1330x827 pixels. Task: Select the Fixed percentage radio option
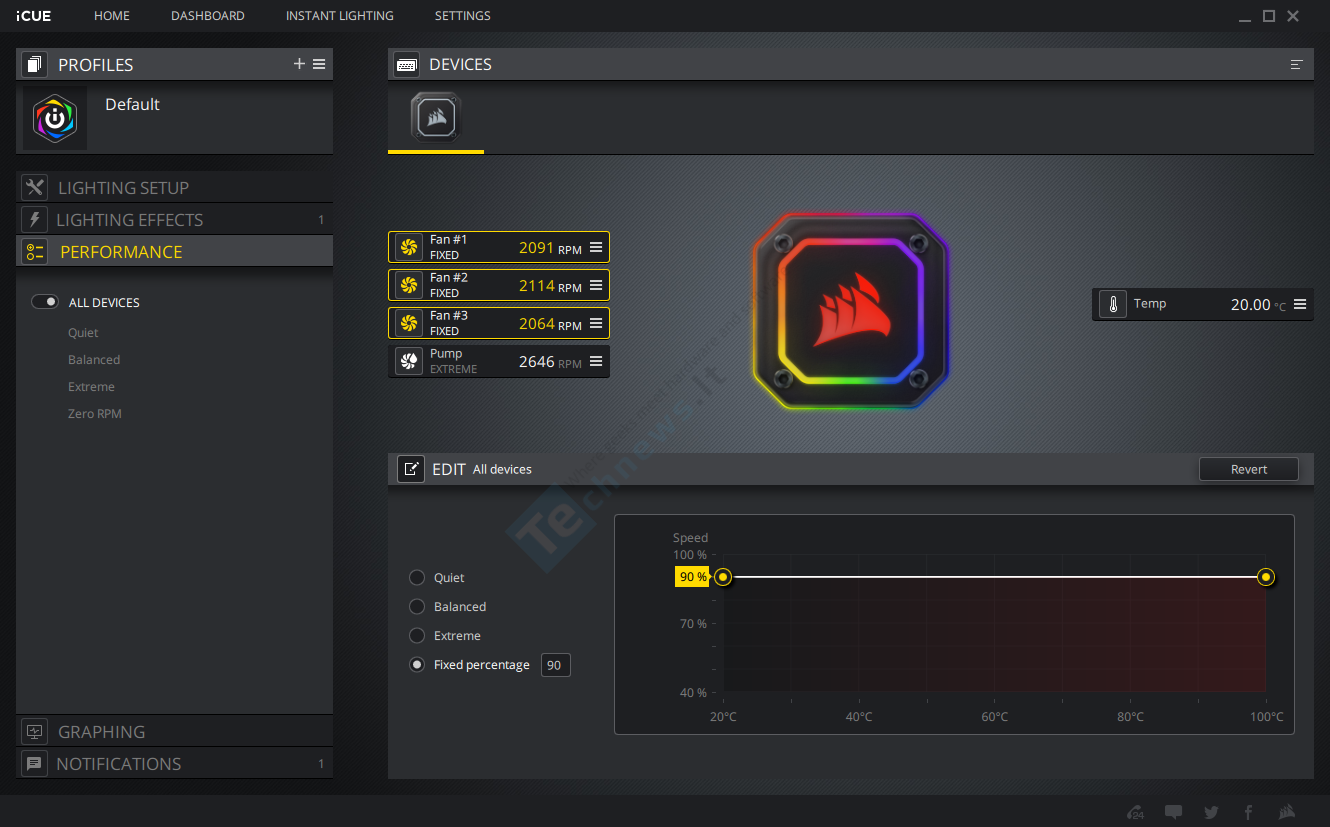click(417, 664)
